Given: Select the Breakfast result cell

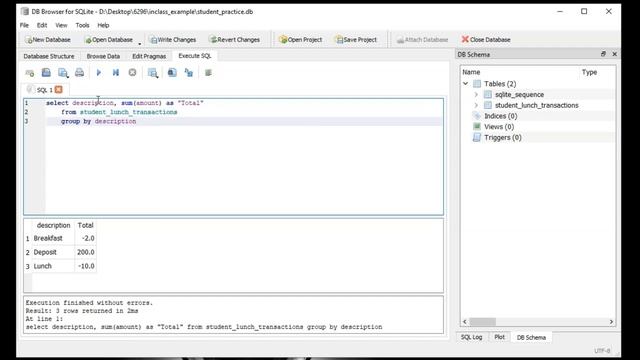Looking at the screenshot, I should 53,238.
